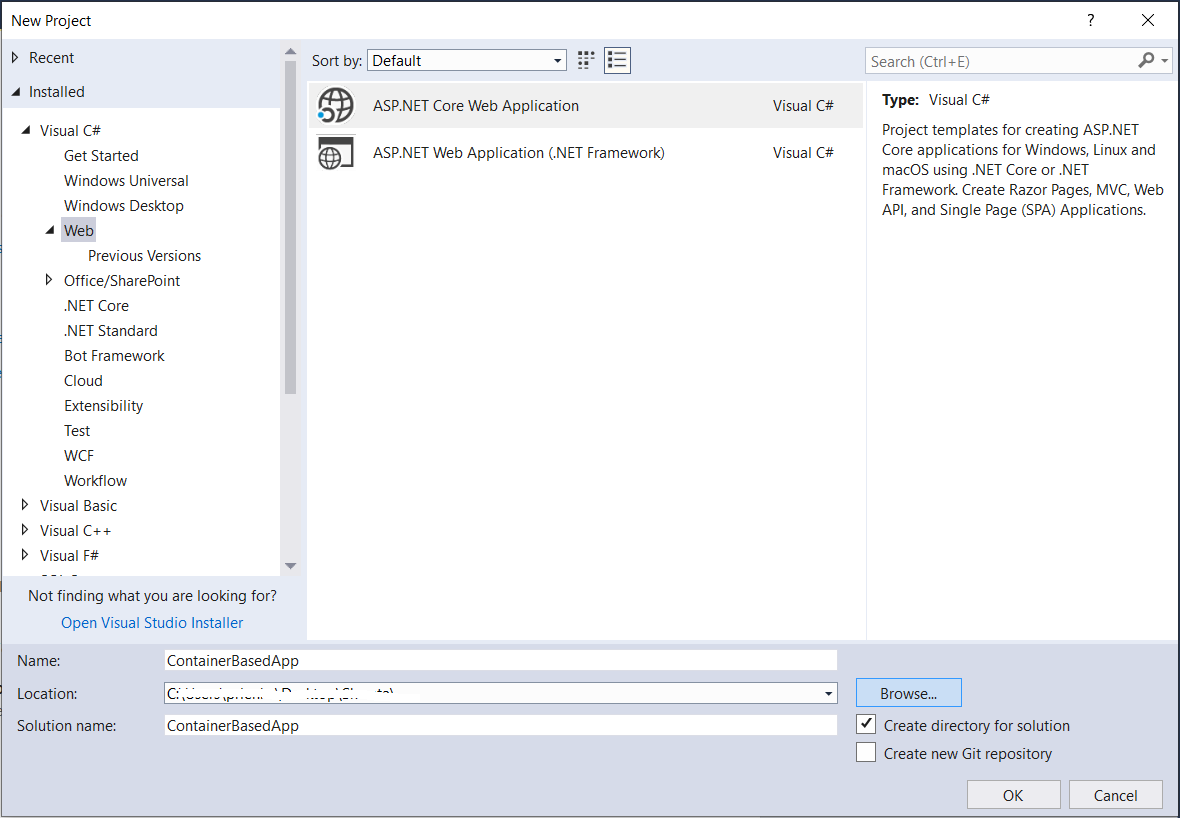The width and height of the screenshot is (1180, 818).
Task: Click the category tree scrollbar thumb
Action: click(x=290, y=227)
